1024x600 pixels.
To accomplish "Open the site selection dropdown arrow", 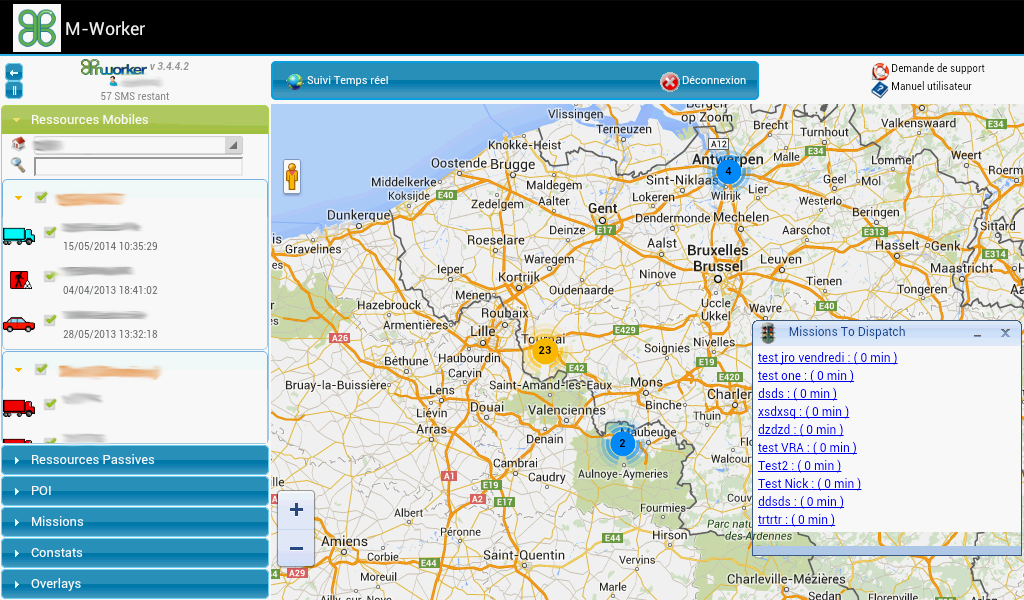I will click(233, 145).
